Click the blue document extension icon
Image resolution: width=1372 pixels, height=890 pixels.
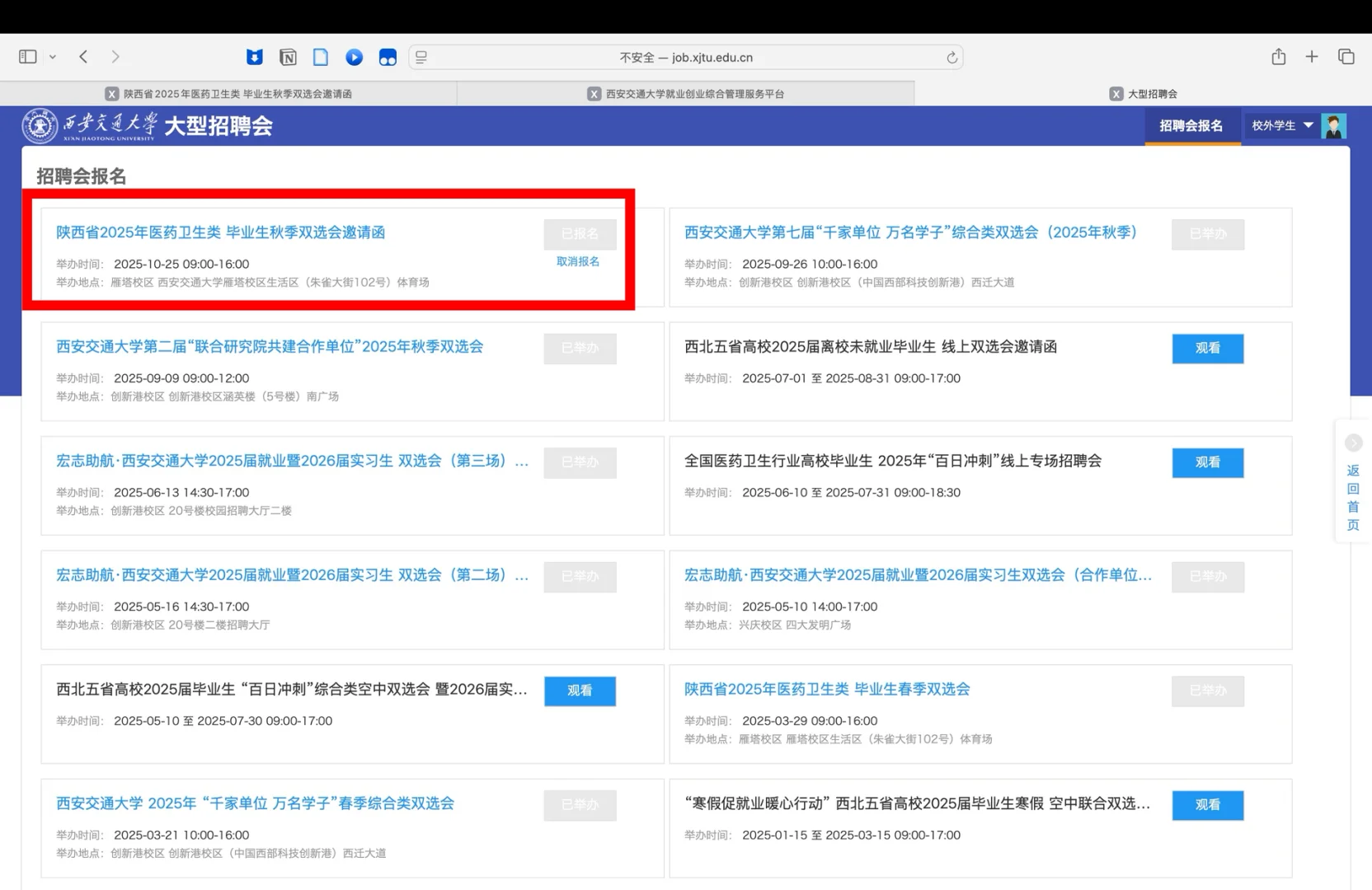(x=321, y=57)
